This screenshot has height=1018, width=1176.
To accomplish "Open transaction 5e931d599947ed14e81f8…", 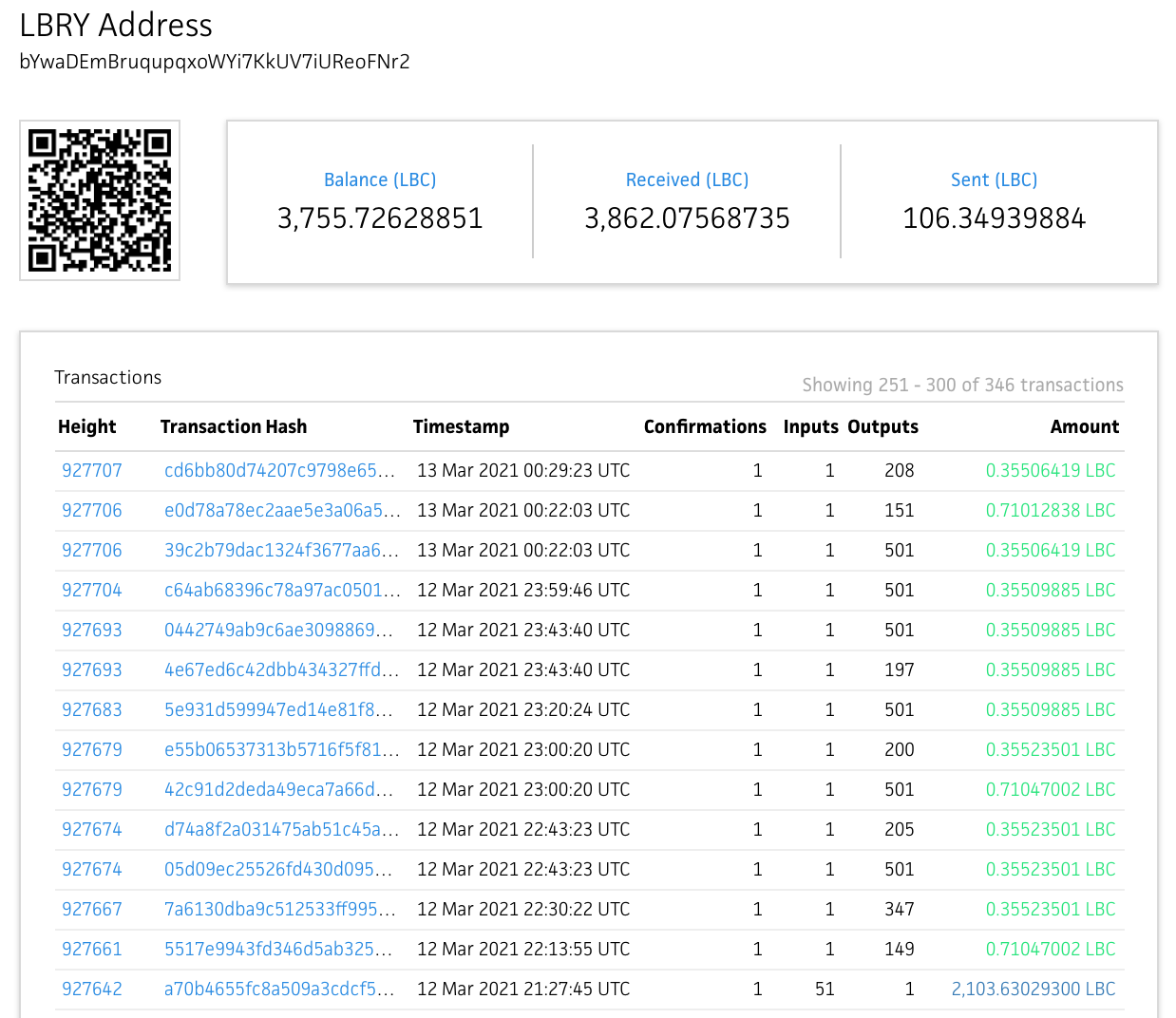I will (x=278, y=709).
